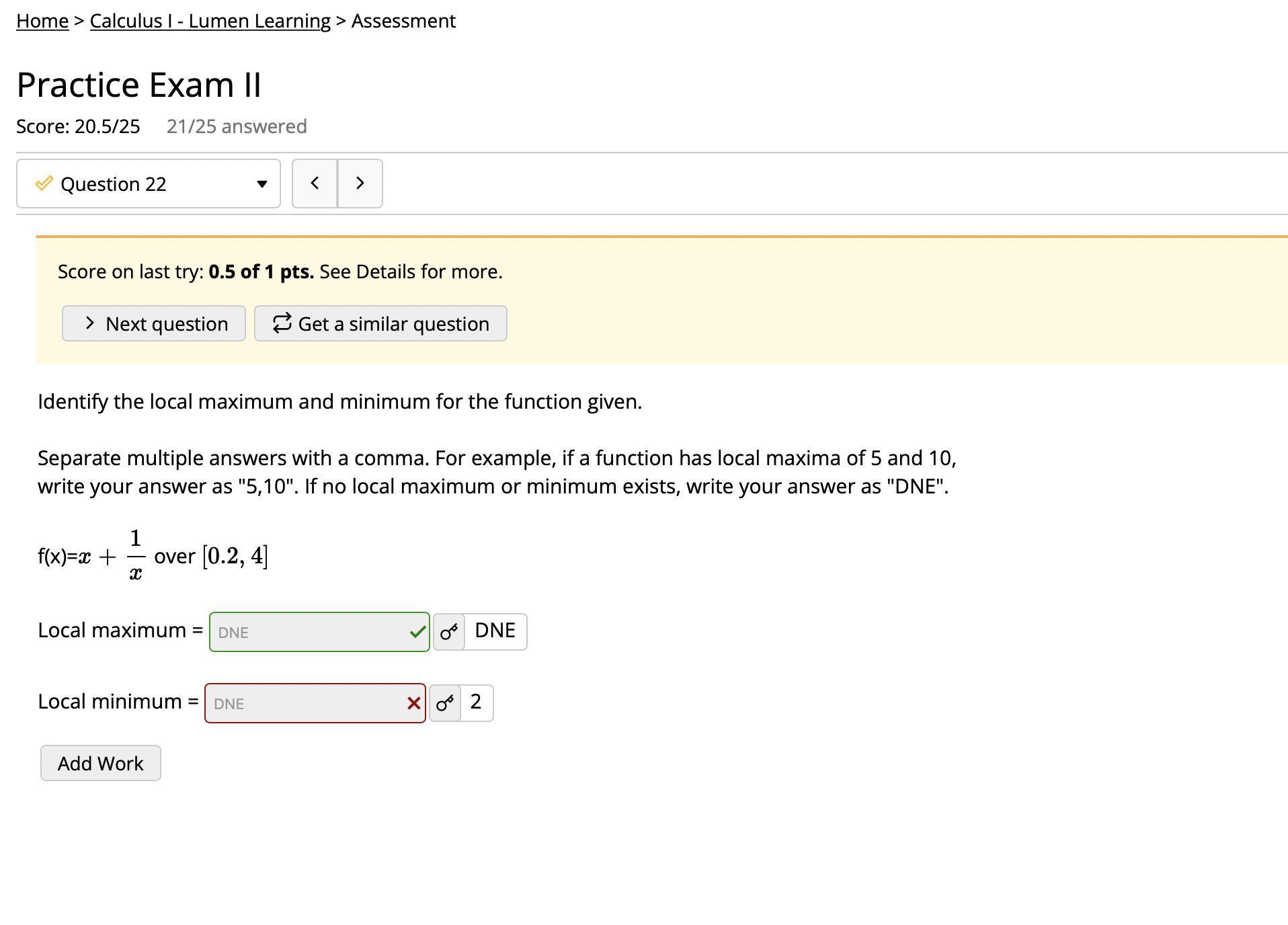
Task: Open Home breadcrumb link
Action: 42,20
